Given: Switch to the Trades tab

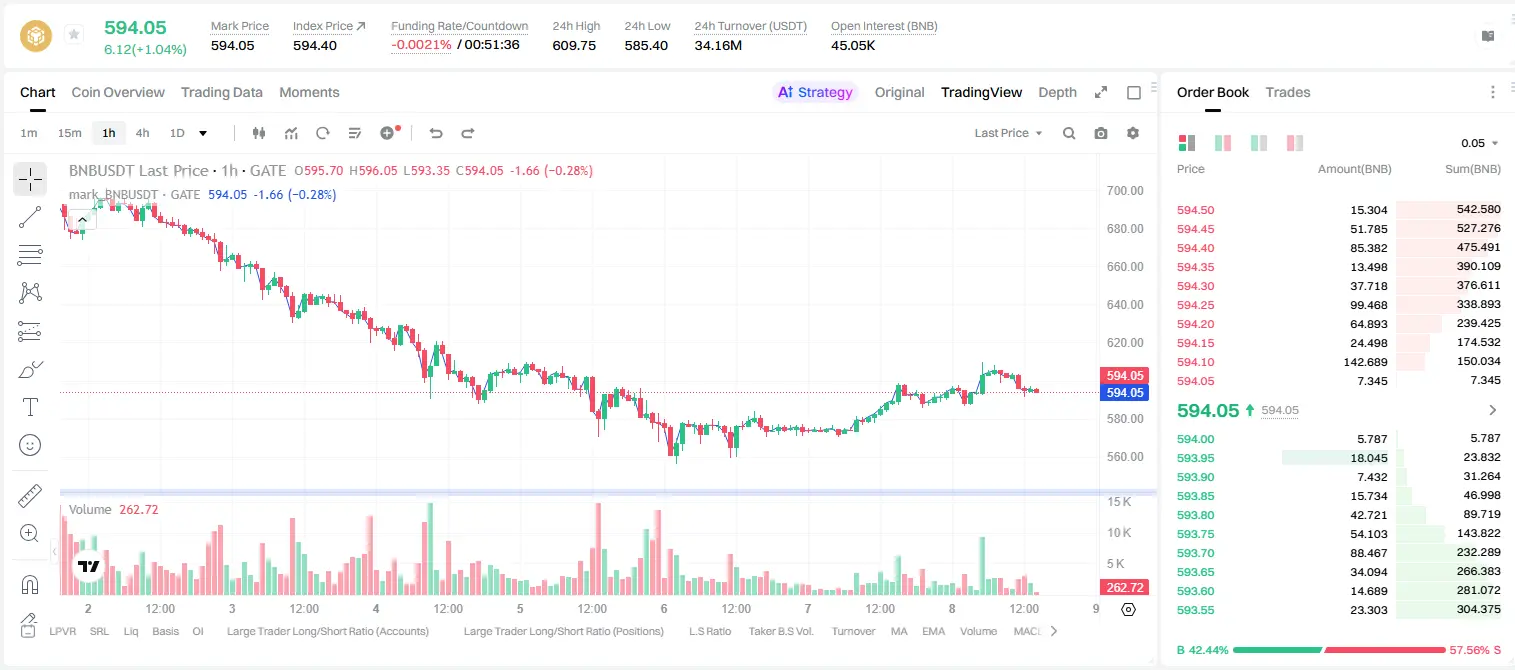Looking at the screenshot, I should [1287, 92].
